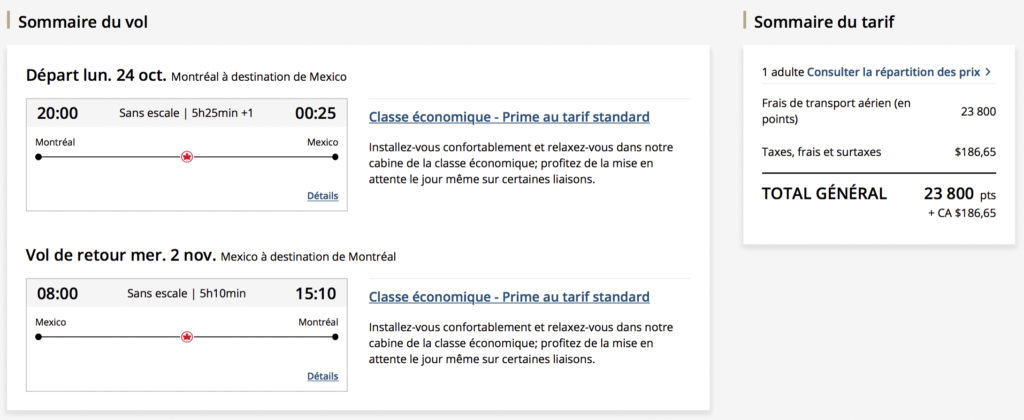The height and width of the screenshot is (420, 1024).
Task: Select the 08:00 return departure time
Action: click(57, 293)
